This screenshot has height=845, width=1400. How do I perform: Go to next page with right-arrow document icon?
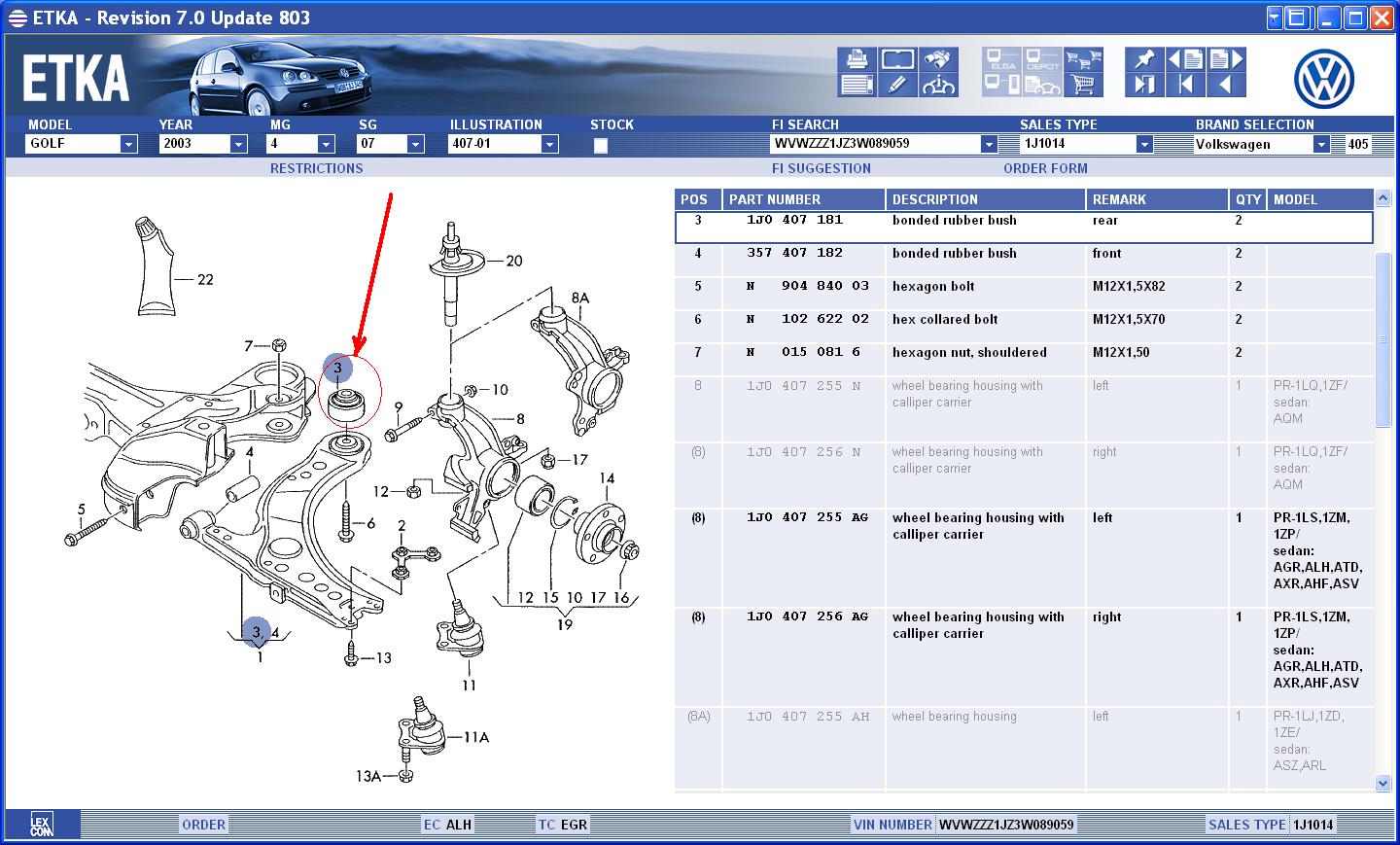click(x=1226, y=60)
